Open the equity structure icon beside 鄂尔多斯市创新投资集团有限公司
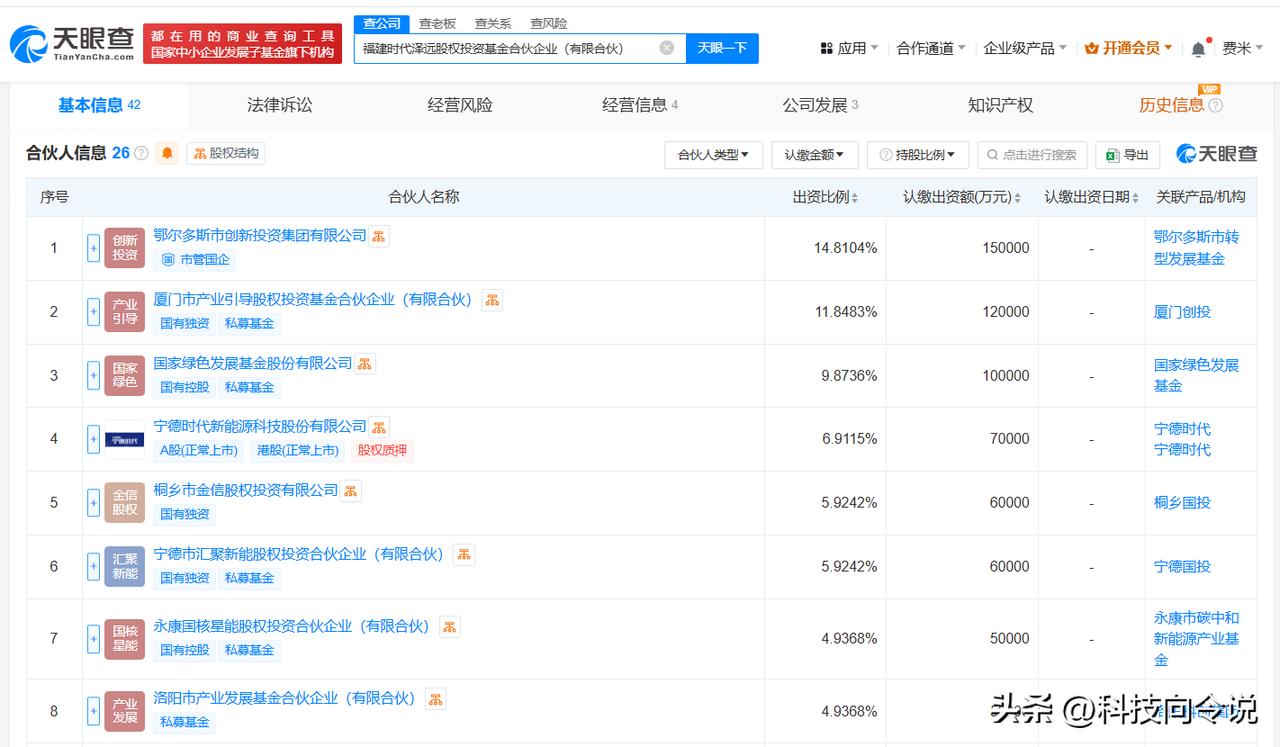This screenshot has height=747, width=1280. [x=379, y=236]
